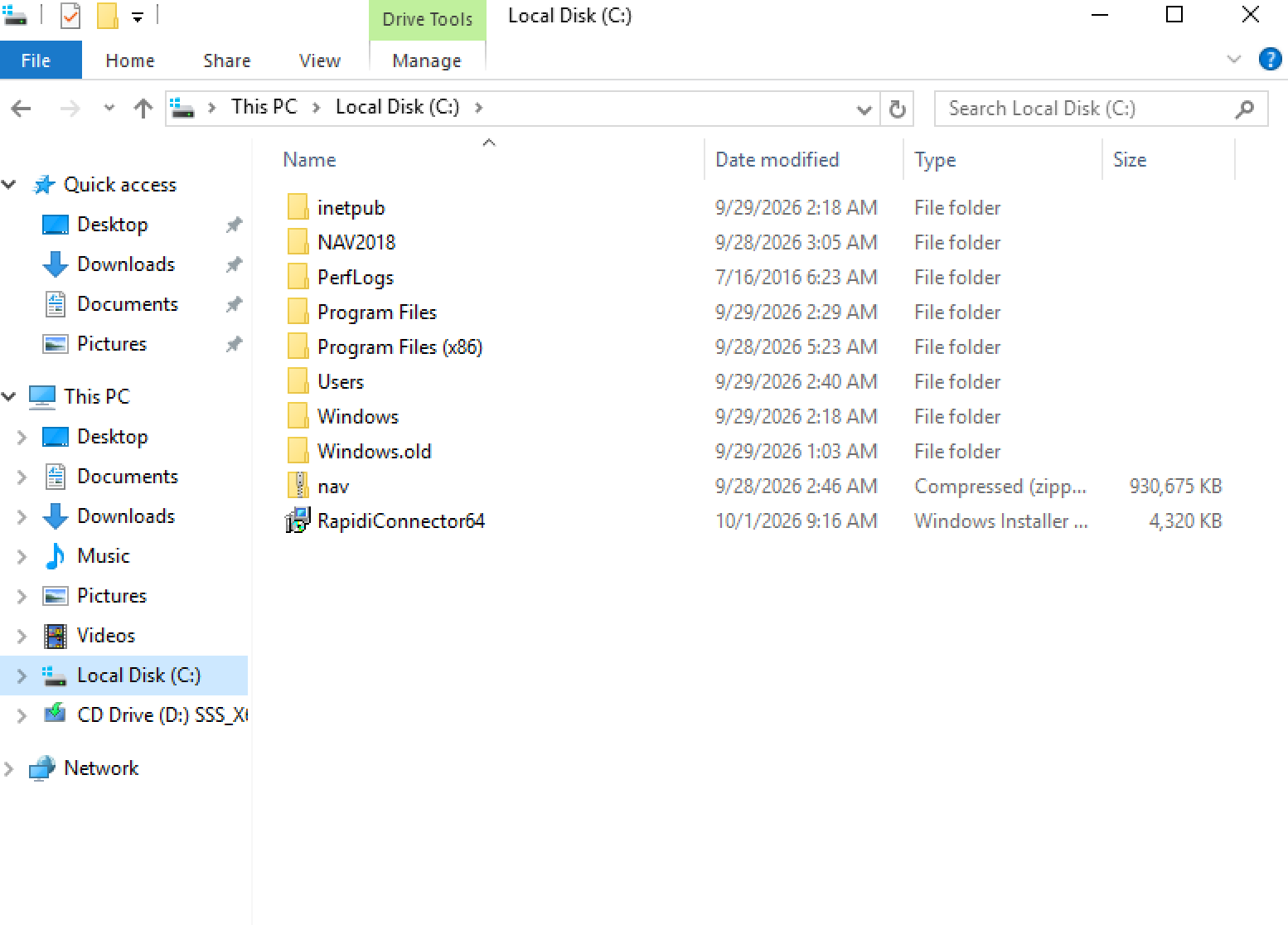The height and width of the screenshot is (925, 1288).
Task: Select the Program Files (x86) folder
Action: [x=399, y=347]
